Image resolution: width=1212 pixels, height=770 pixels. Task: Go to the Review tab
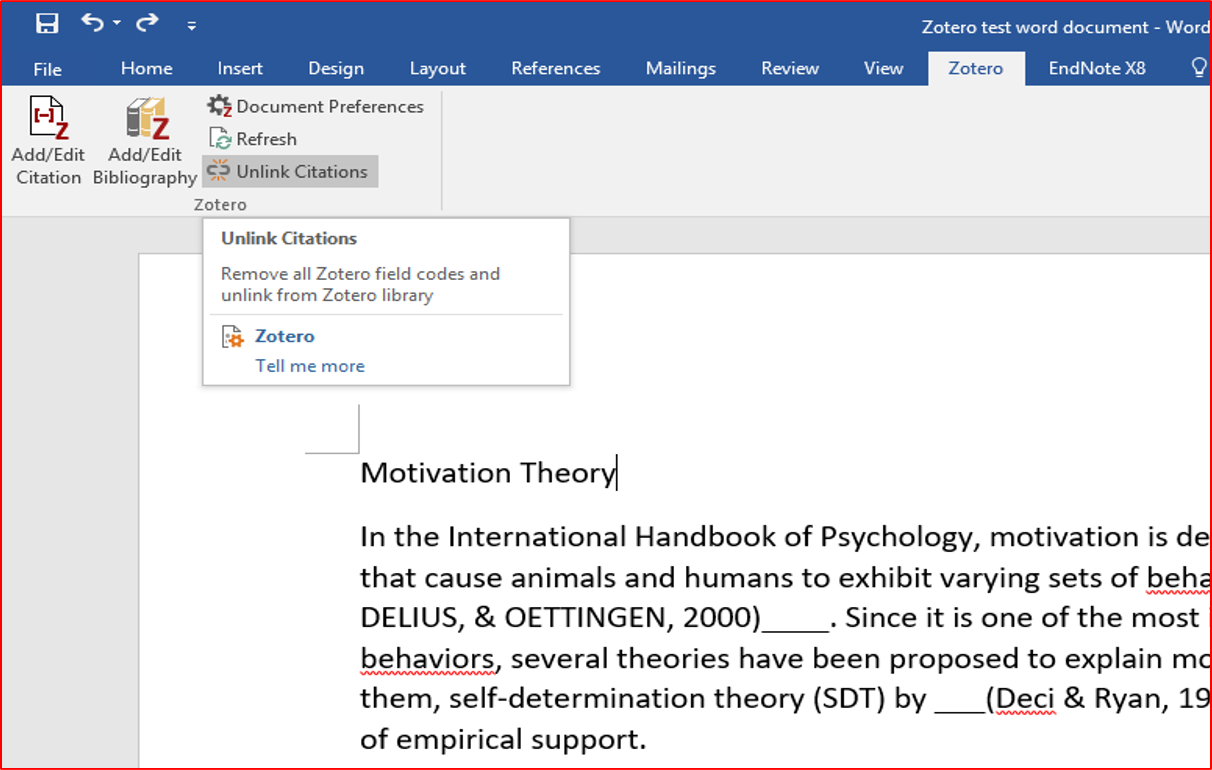click(x=790, y=68)
